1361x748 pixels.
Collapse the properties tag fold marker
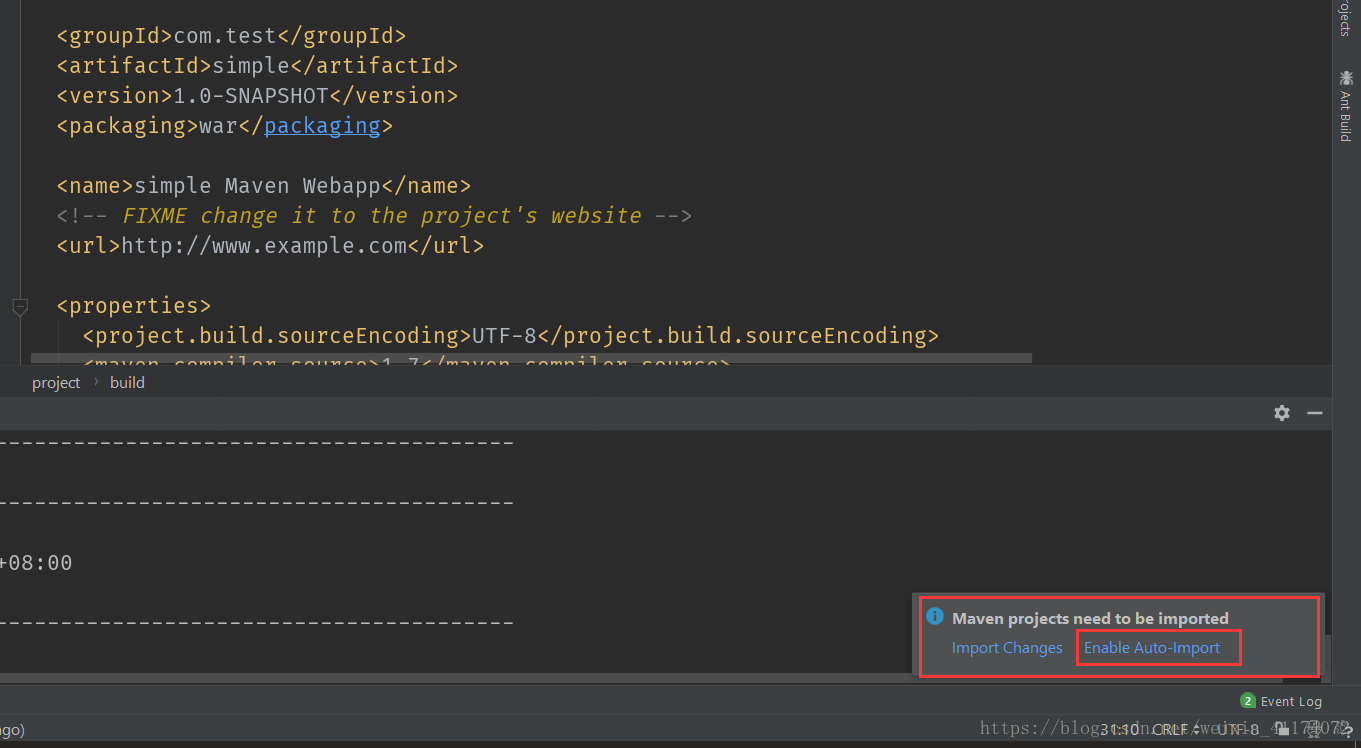(20, 306)
